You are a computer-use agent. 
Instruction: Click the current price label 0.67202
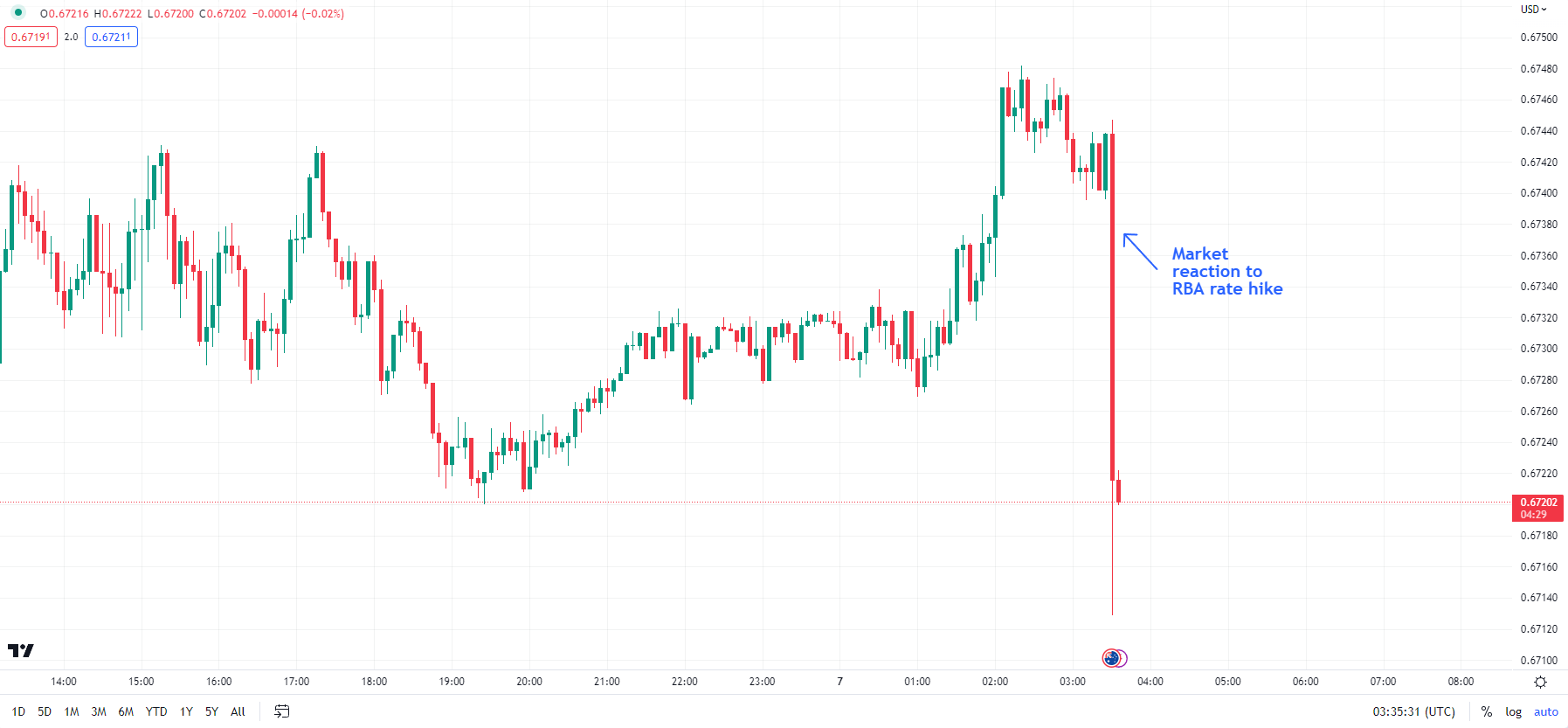coord(1538,508)
